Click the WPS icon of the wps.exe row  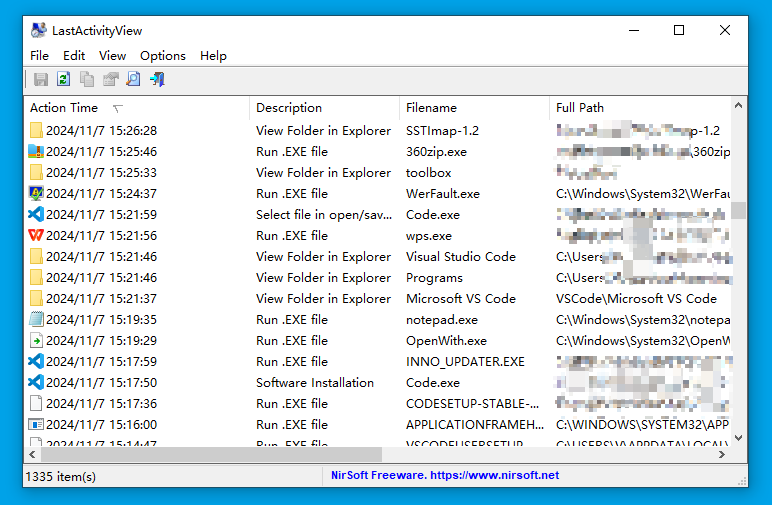click(x=36, y=235)
